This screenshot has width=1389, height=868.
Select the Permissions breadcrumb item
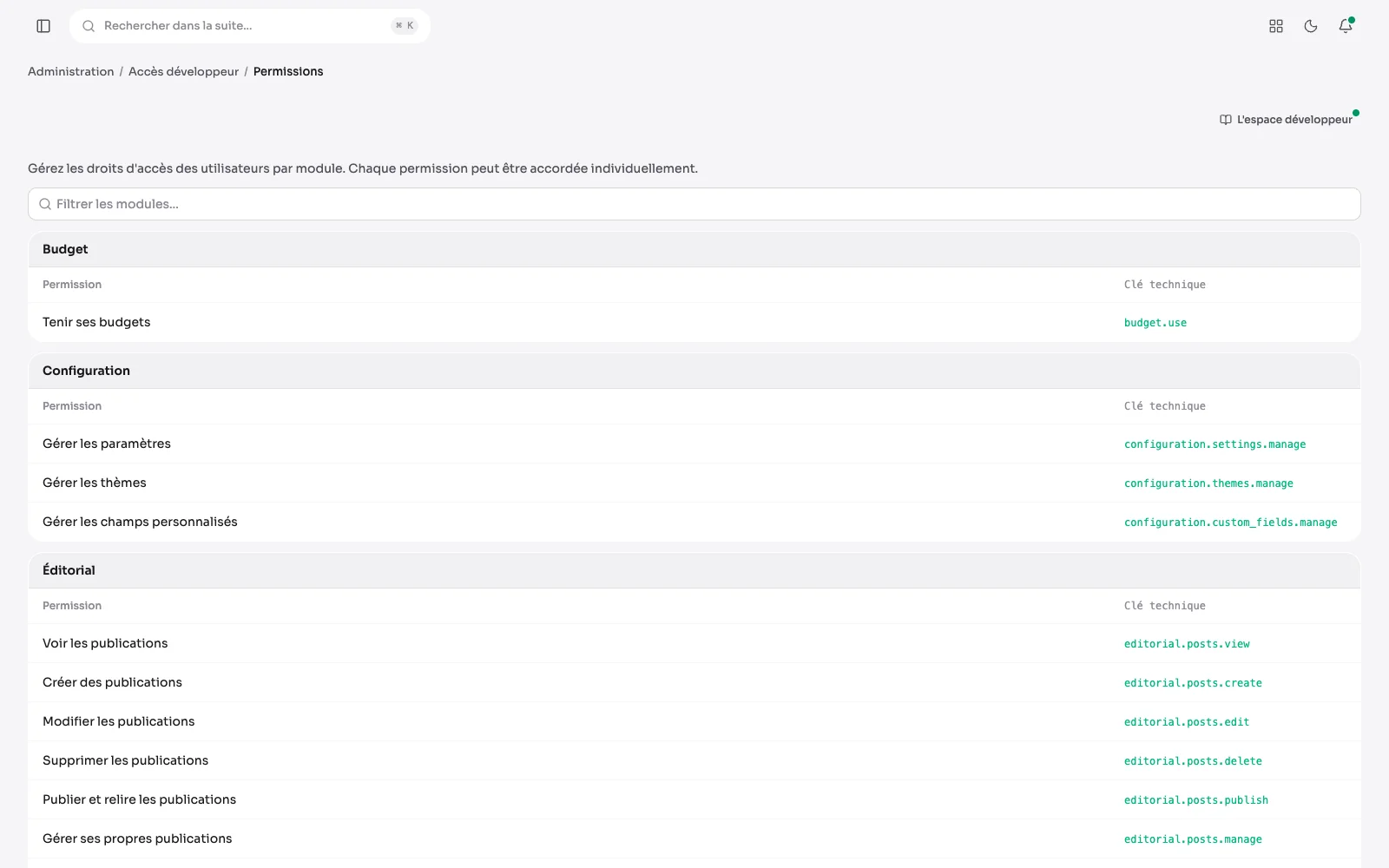[288, 71]
